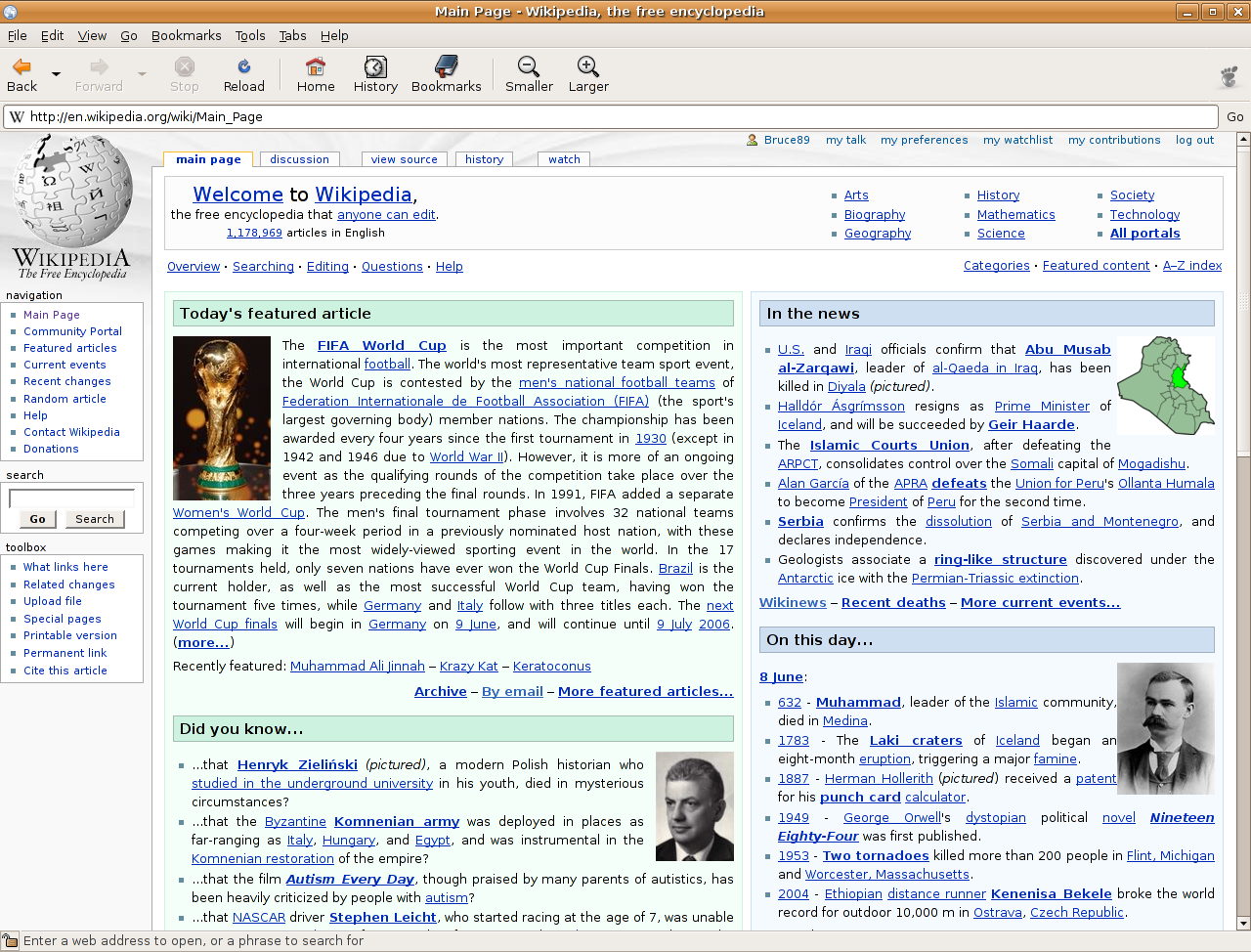The width and height of the screenshot is (1251, 952).
Task: Open the Featured content link
Action: coord(1096,265)
